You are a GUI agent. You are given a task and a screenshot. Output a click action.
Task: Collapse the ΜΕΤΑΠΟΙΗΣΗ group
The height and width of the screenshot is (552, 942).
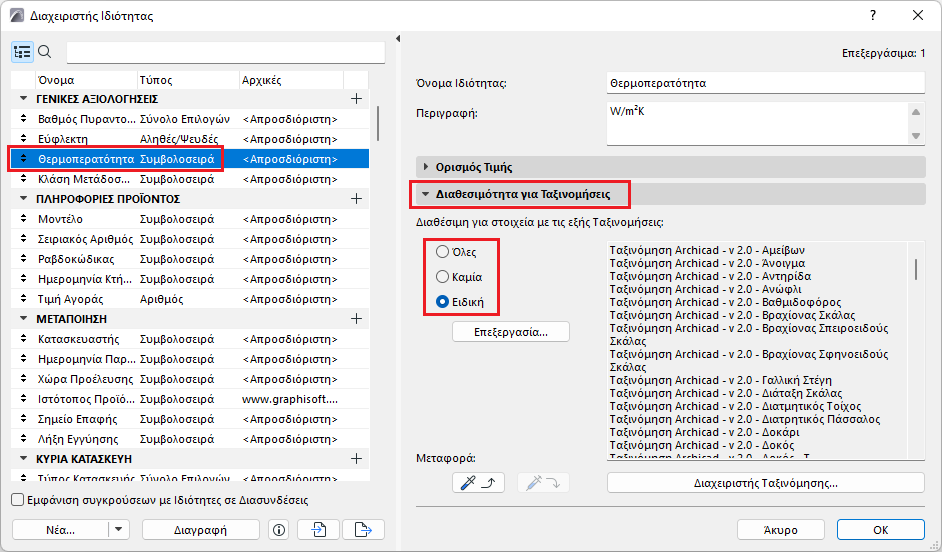[23, 318]
